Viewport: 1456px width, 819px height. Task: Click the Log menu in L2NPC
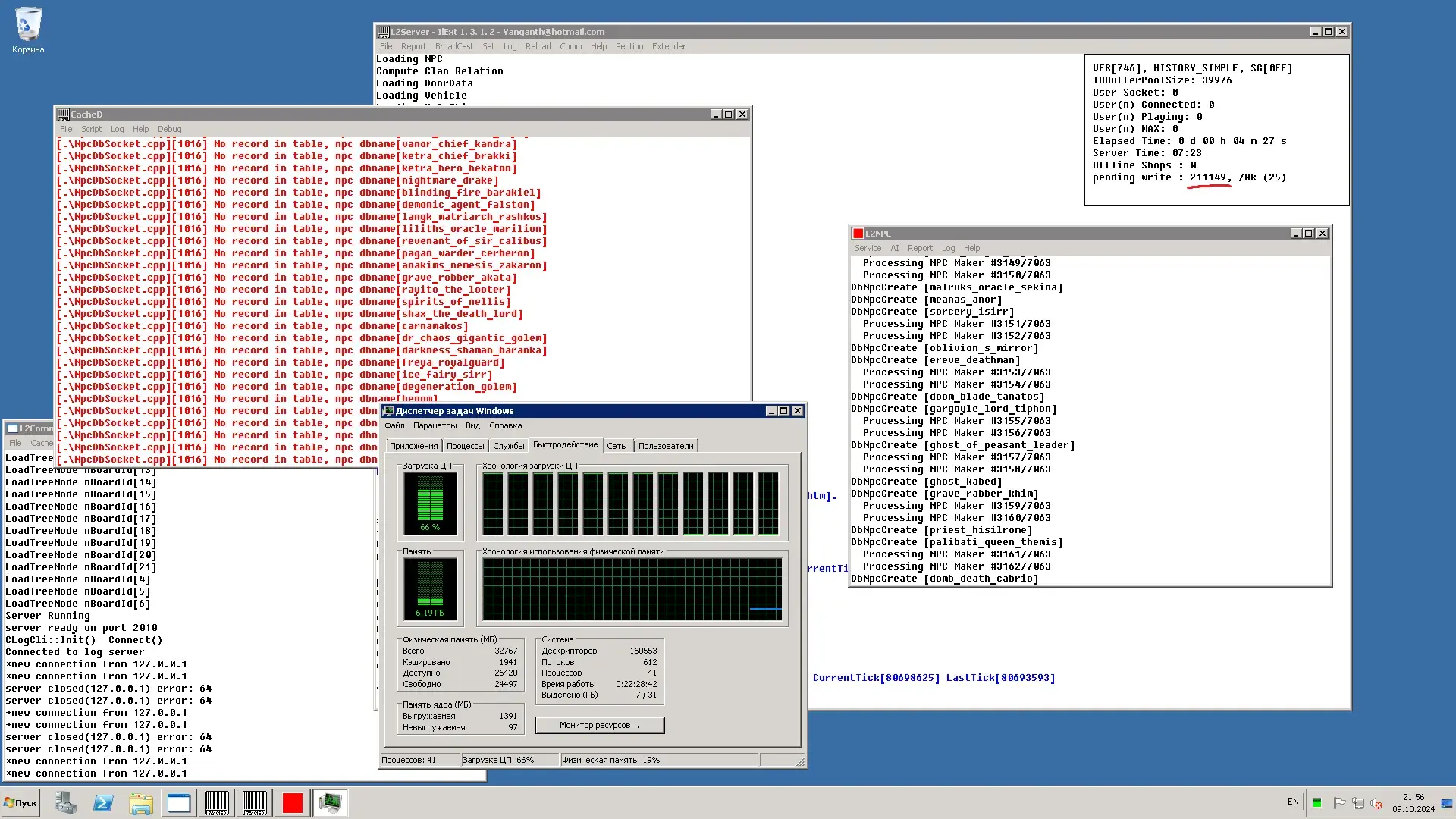pos(947,247)
